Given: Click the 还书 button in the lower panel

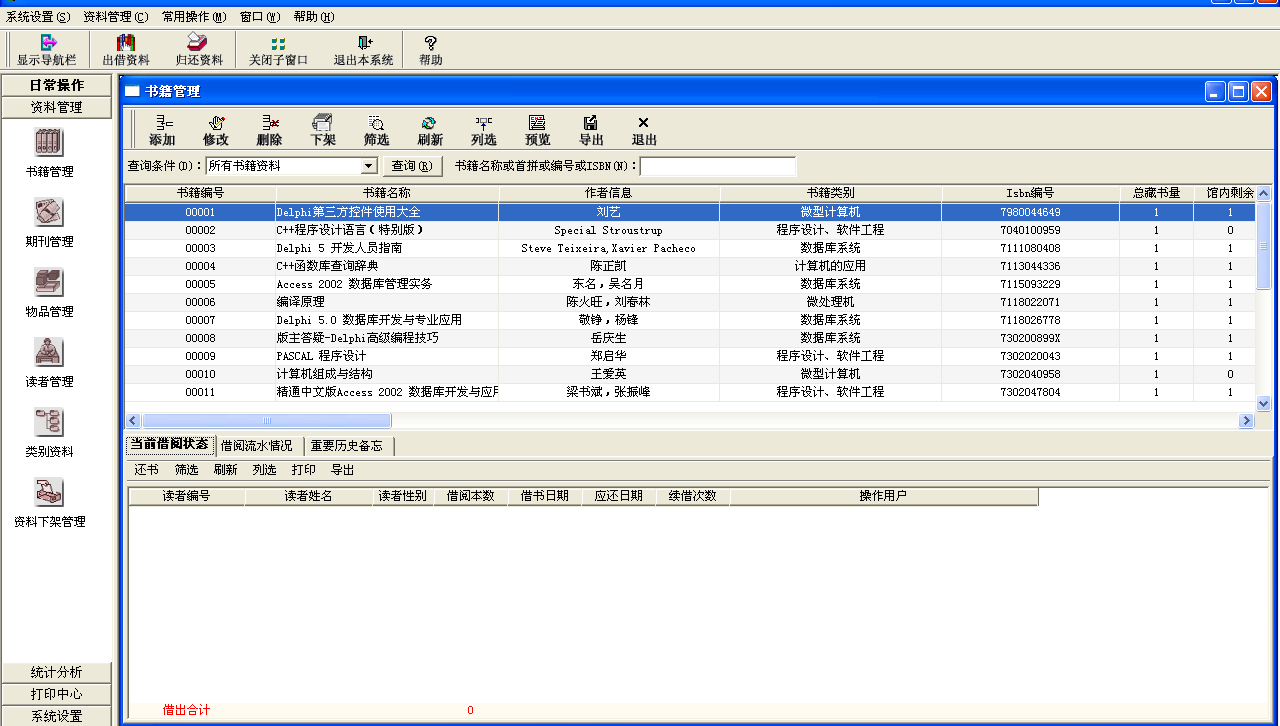Looking at the screenshot, I should click(x=146, y=470).
